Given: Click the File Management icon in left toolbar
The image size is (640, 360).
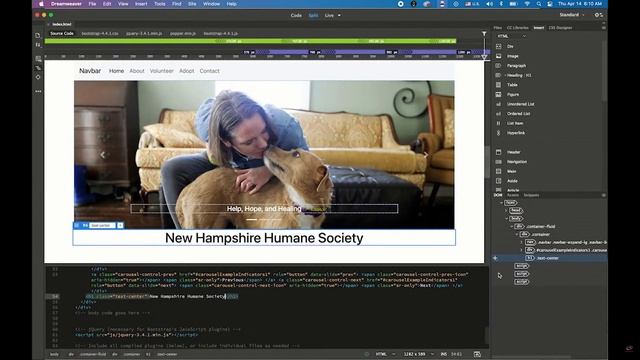Looking at the screenshot, I should pos(38,45).
